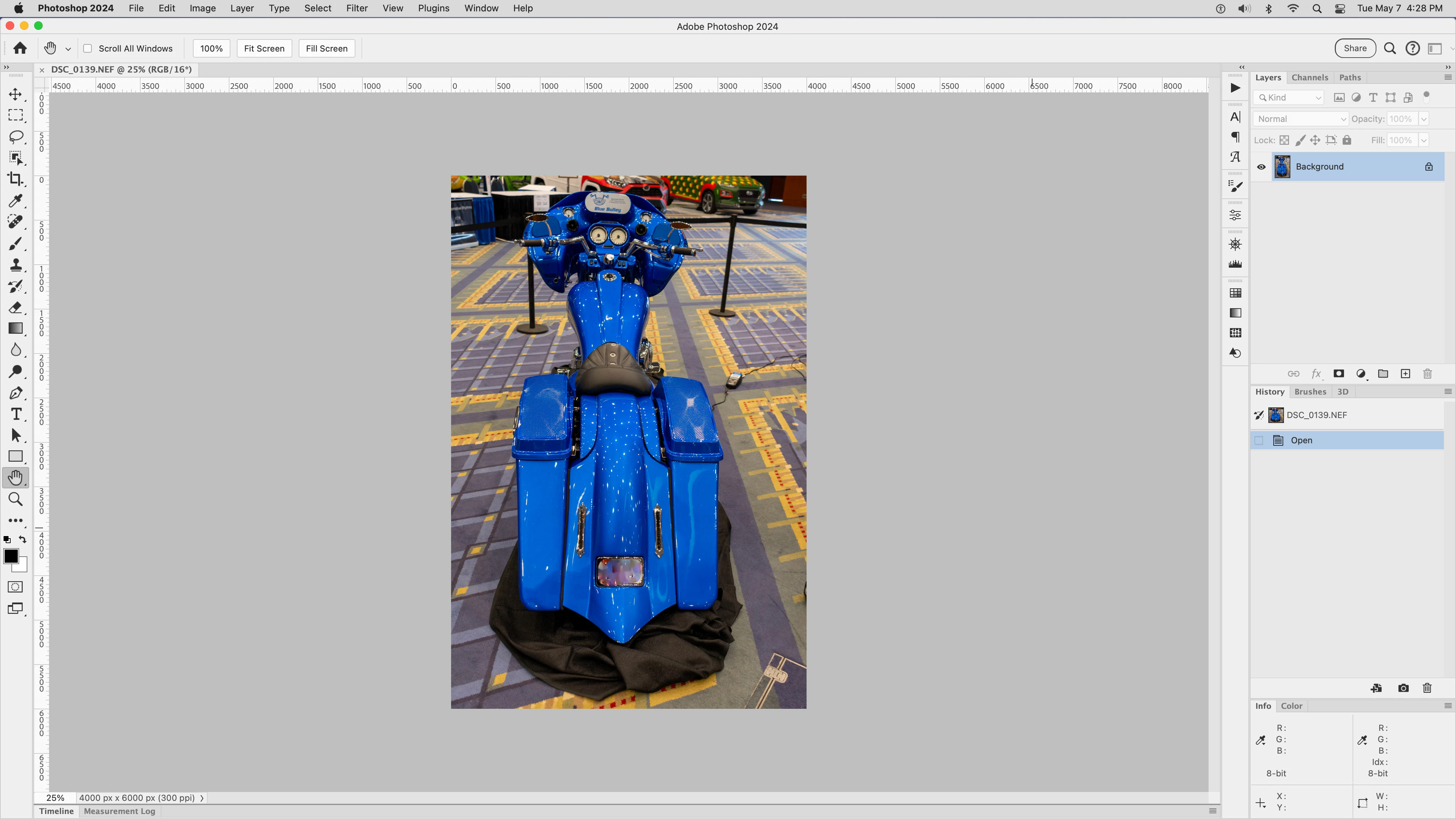This screenshot has width=1456, height=819.
Task: Select the Lasso tool
Action: (15, 137)
